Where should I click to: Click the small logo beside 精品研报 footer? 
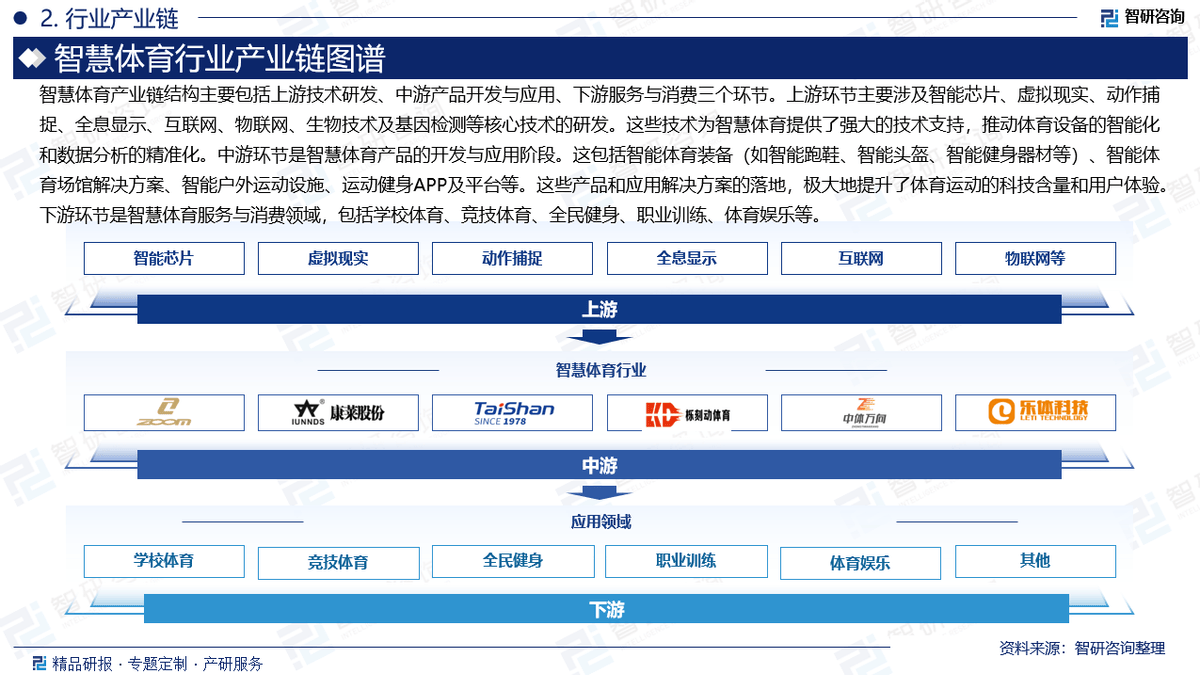point(39,663)
